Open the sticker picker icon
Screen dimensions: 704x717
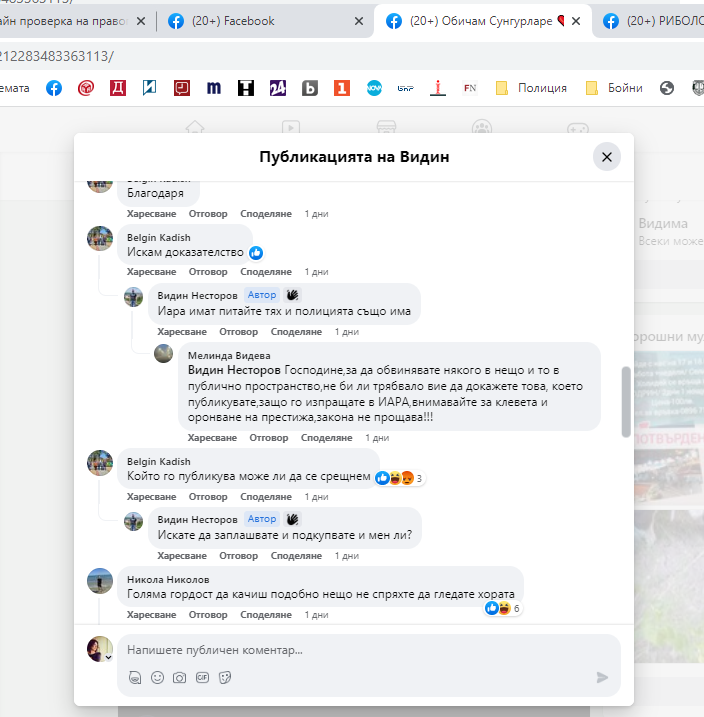225,677
